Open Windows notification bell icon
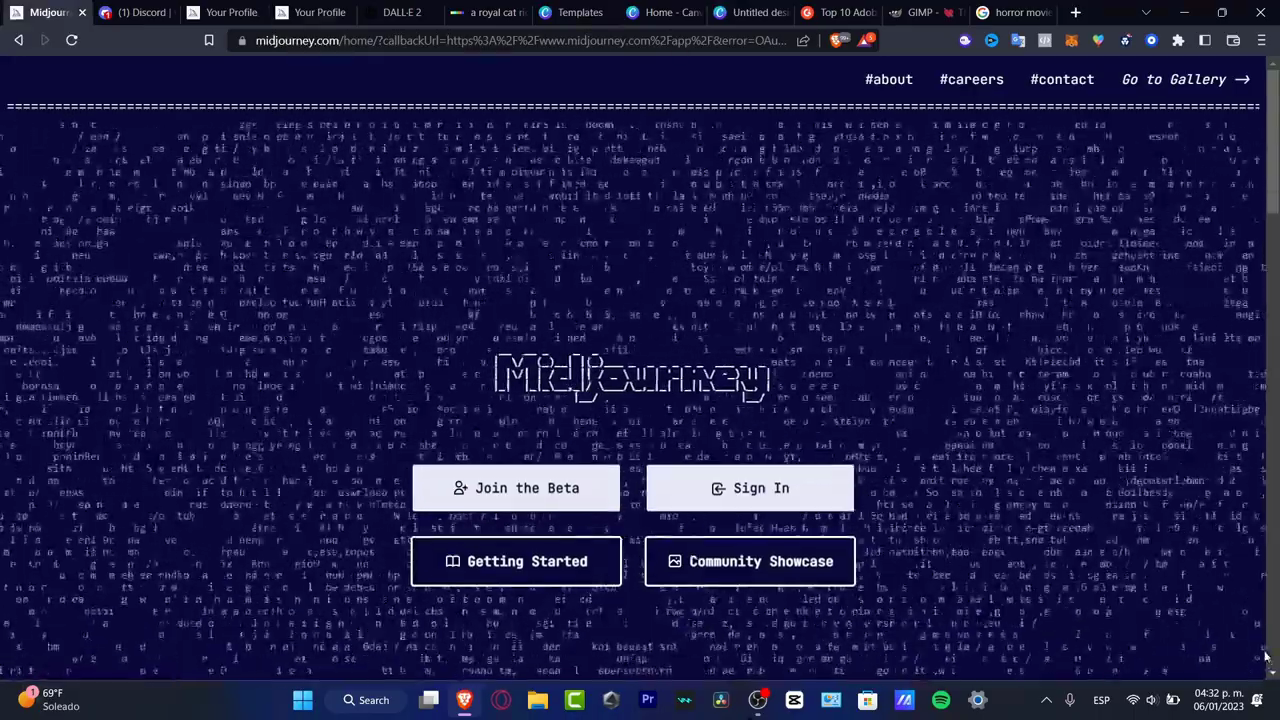This screenshot has width=1280, height=720. [x=1258, y=700]
